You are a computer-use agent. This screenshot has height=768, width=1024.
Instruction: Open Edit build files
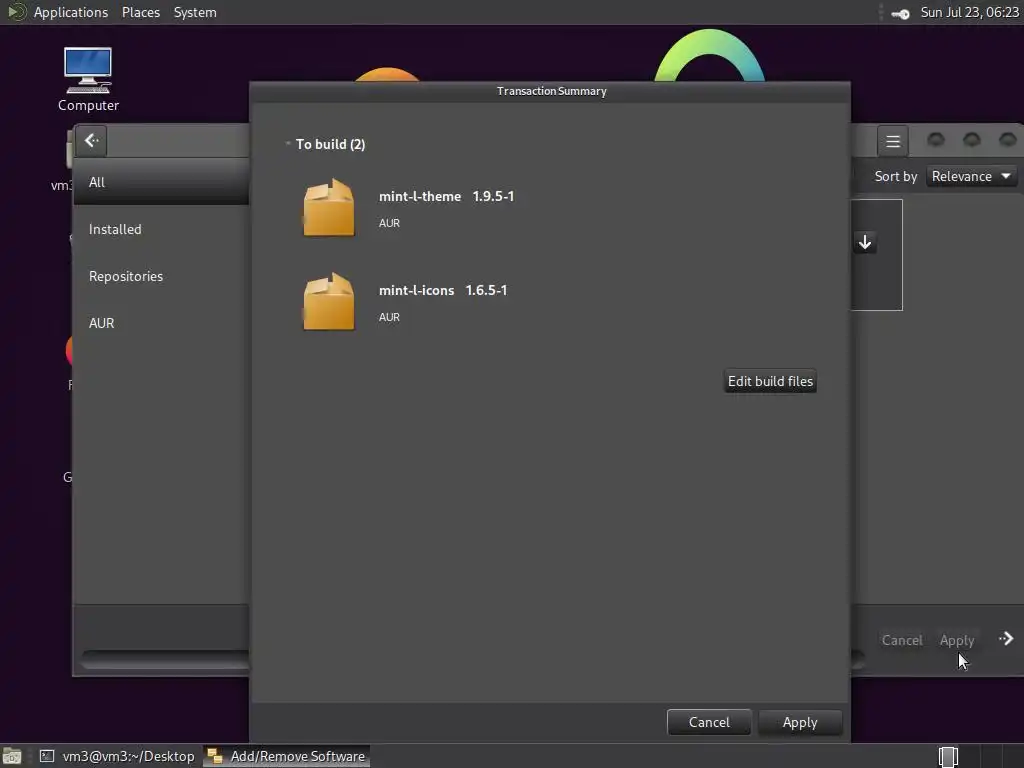(x=770, y=381)
